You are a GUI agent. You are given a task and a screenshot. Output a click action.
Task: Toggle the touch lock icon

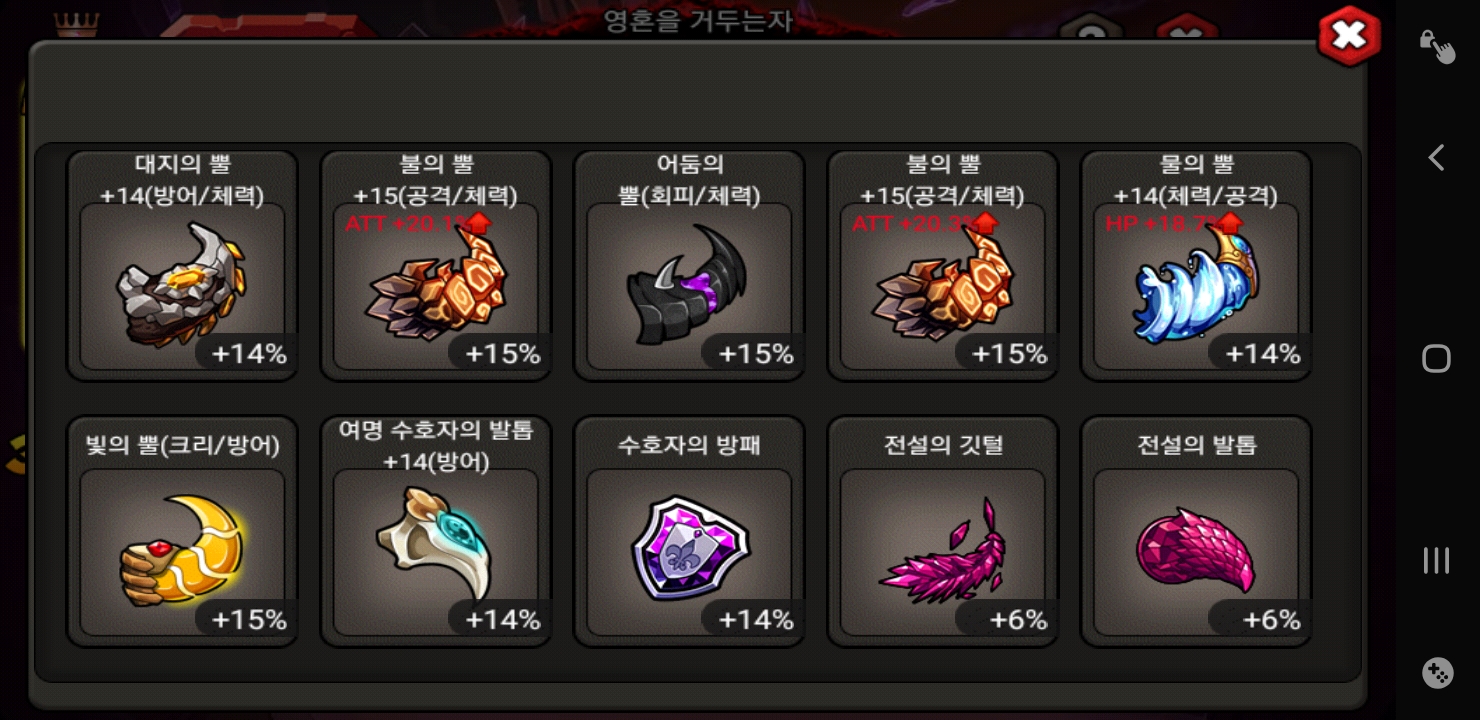point(1437,45)
